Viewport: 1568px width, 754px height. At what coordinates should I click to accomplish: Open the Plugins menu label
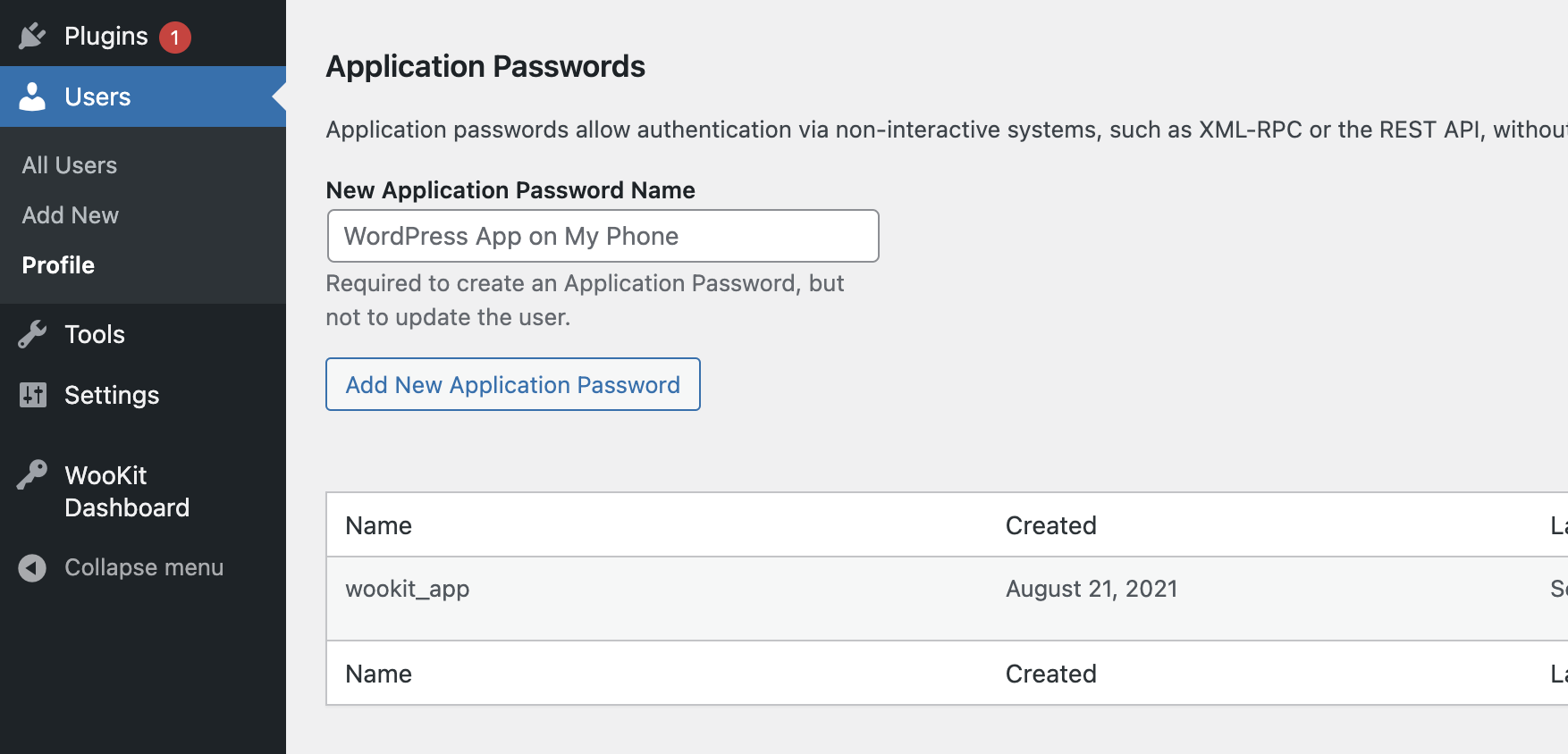(x=106, y=36)
